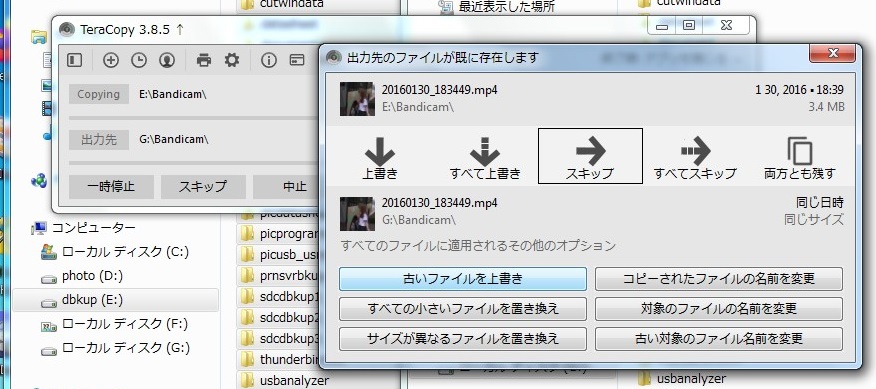The width and height of the screenshot is (876, 389).
Task: Choose すべて上書き overwrite all
Action: click(484, 156)
